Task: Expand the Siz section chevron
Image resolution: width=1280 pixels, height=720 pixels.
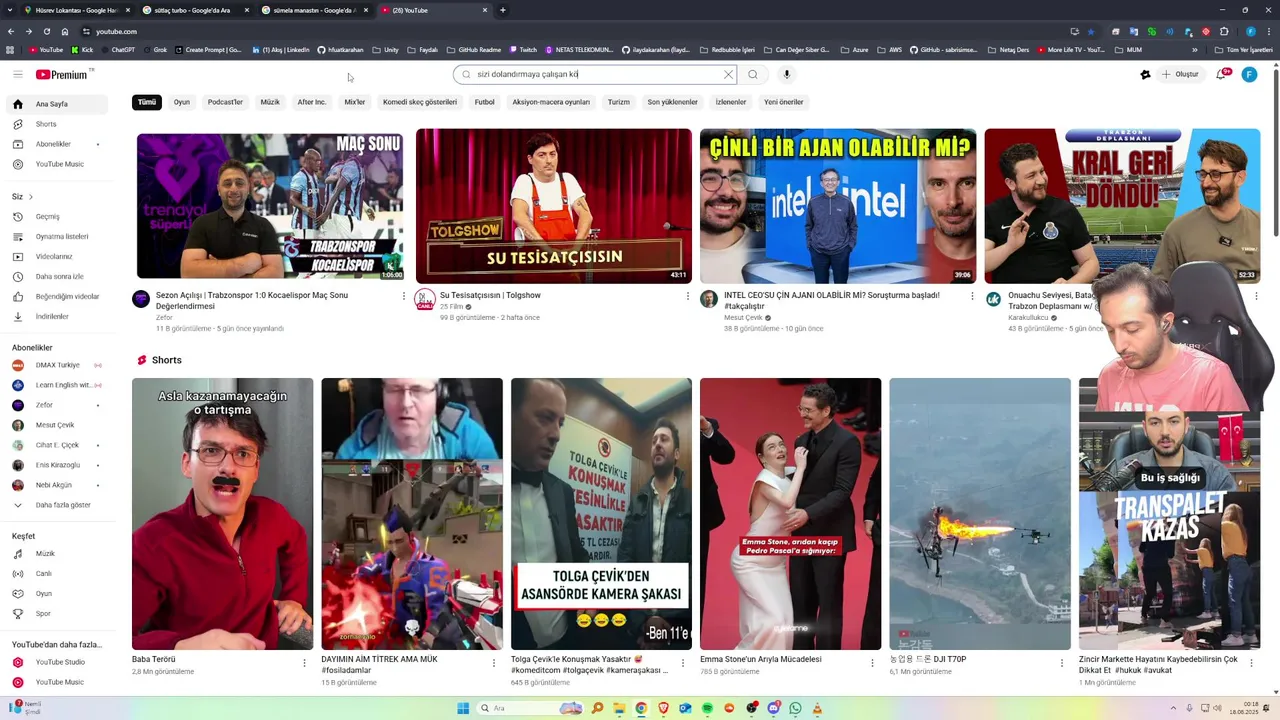Action: [31, 196]
